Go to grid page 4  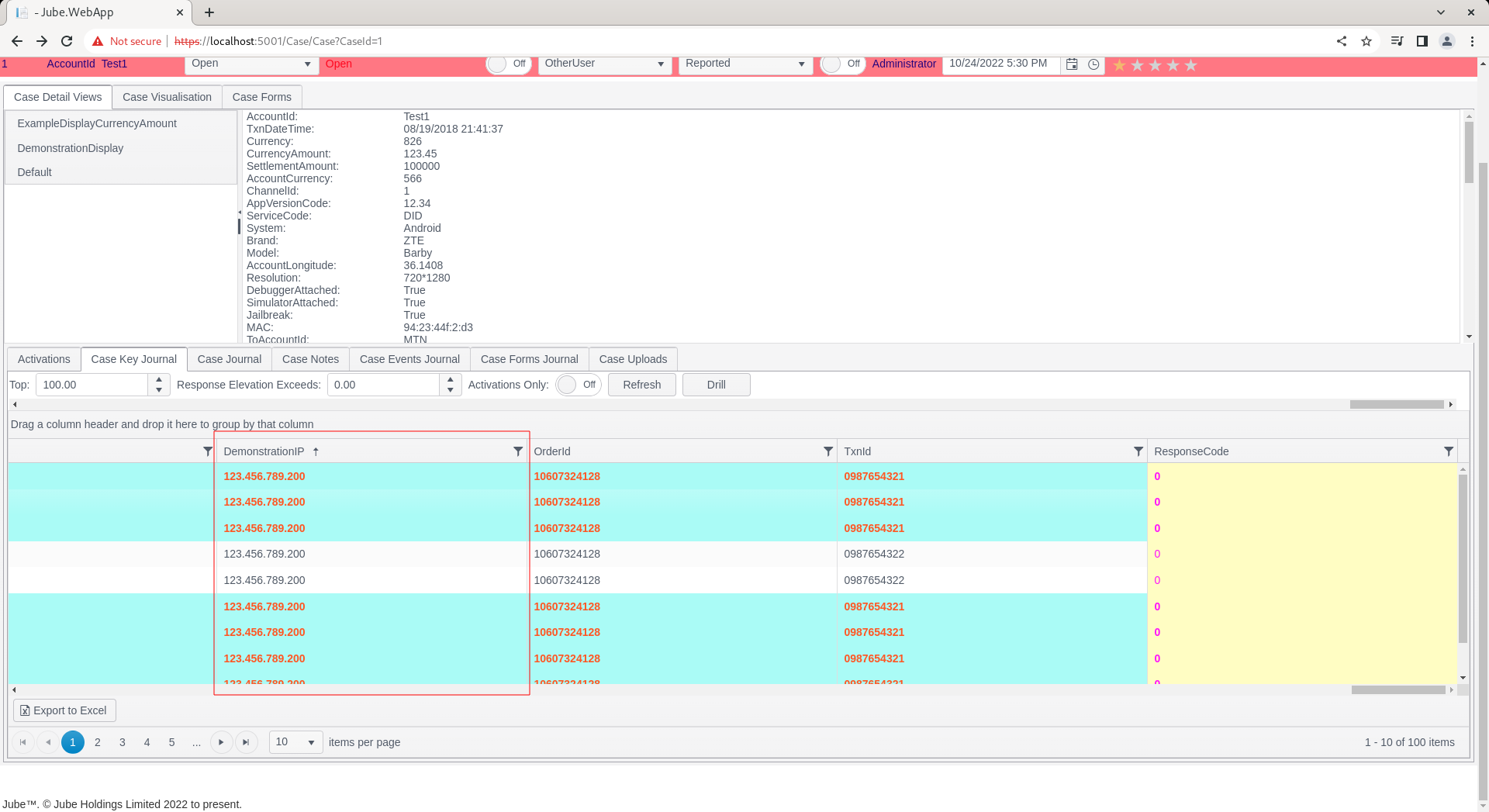147,742
